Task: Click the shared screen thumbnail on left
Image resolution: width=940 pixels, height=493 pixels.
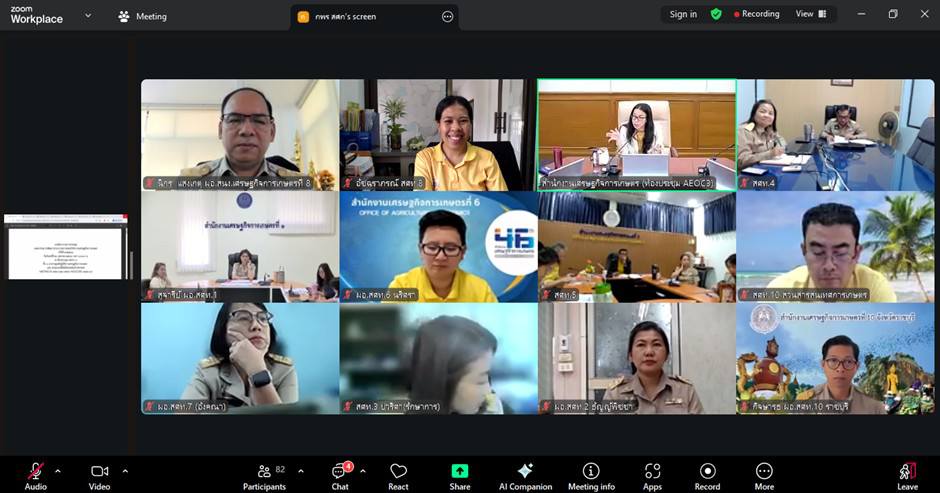Action: [x=65, y=247]
